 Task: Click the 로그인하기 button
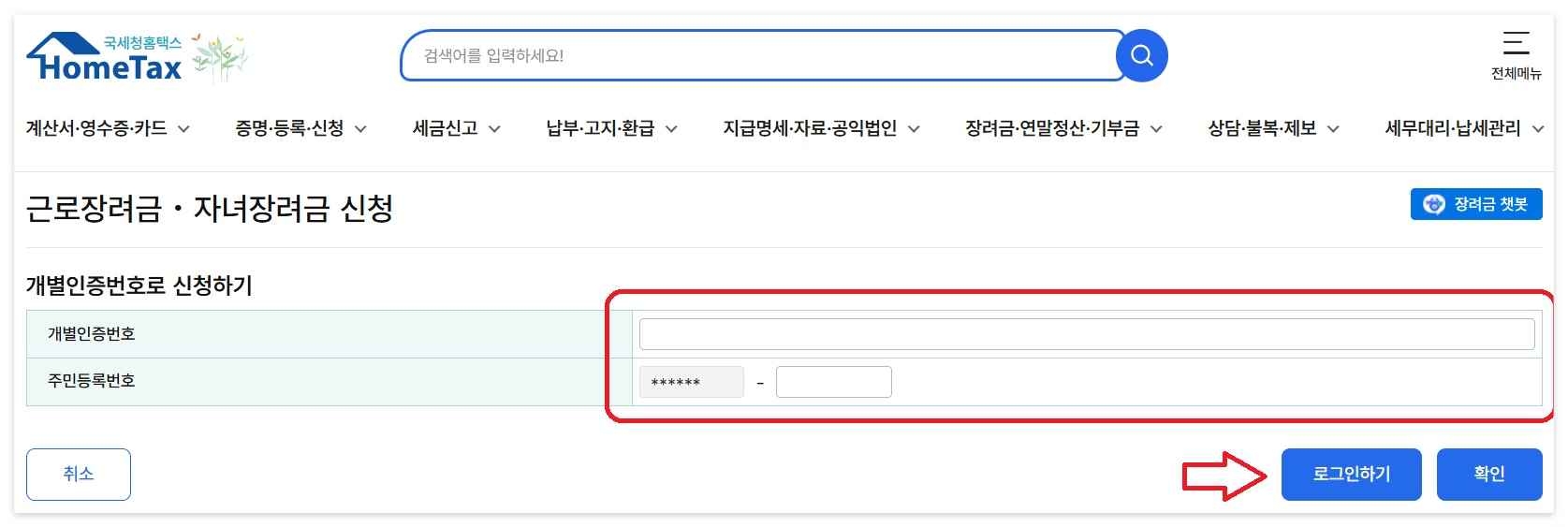coord(1352,475)
